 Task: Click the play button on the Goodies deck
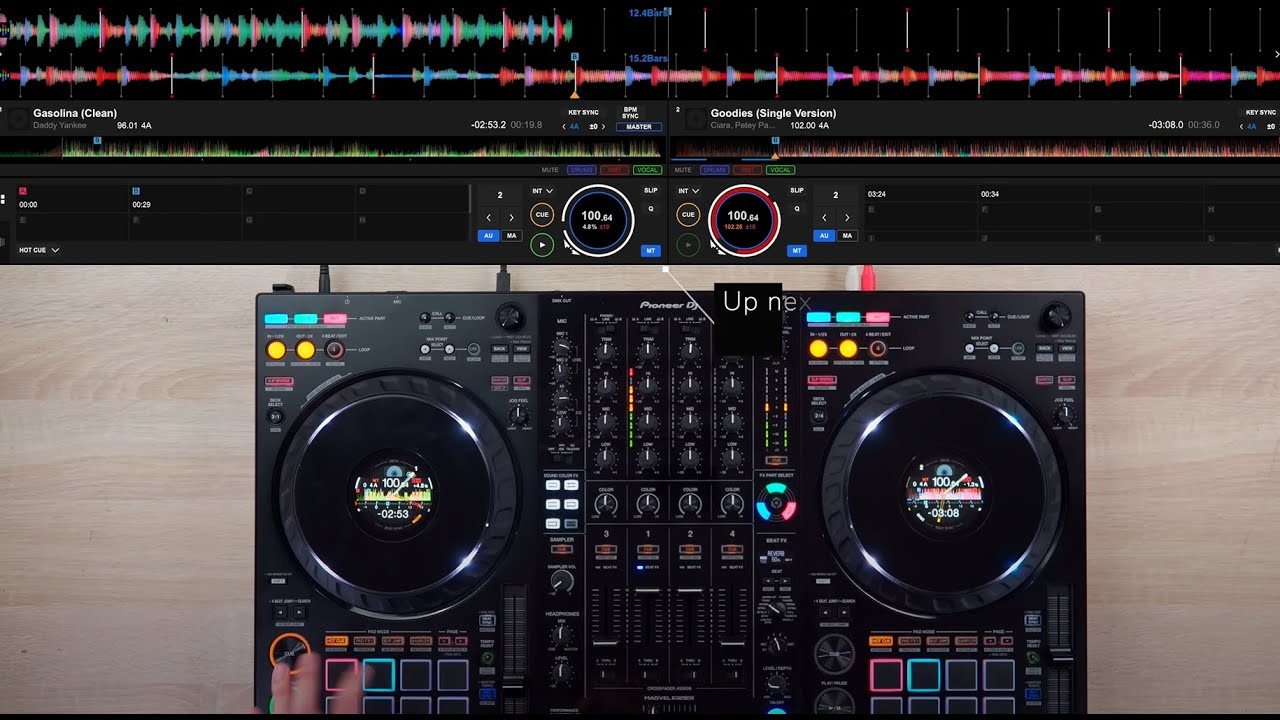pyautogui.click(x=688, y=243)
